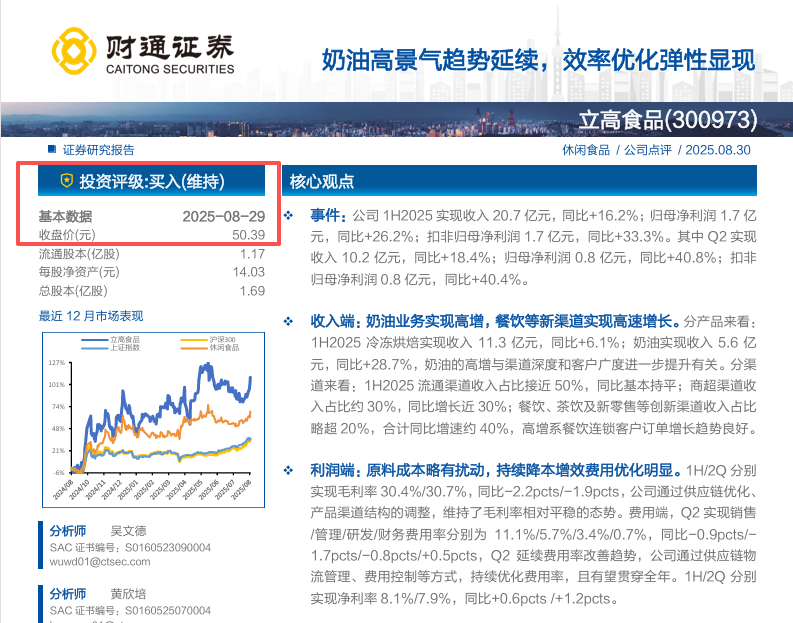Click the value 1.17
This screenshot has height=623, width=793.
pyautogui.click(x=252, y=254)
